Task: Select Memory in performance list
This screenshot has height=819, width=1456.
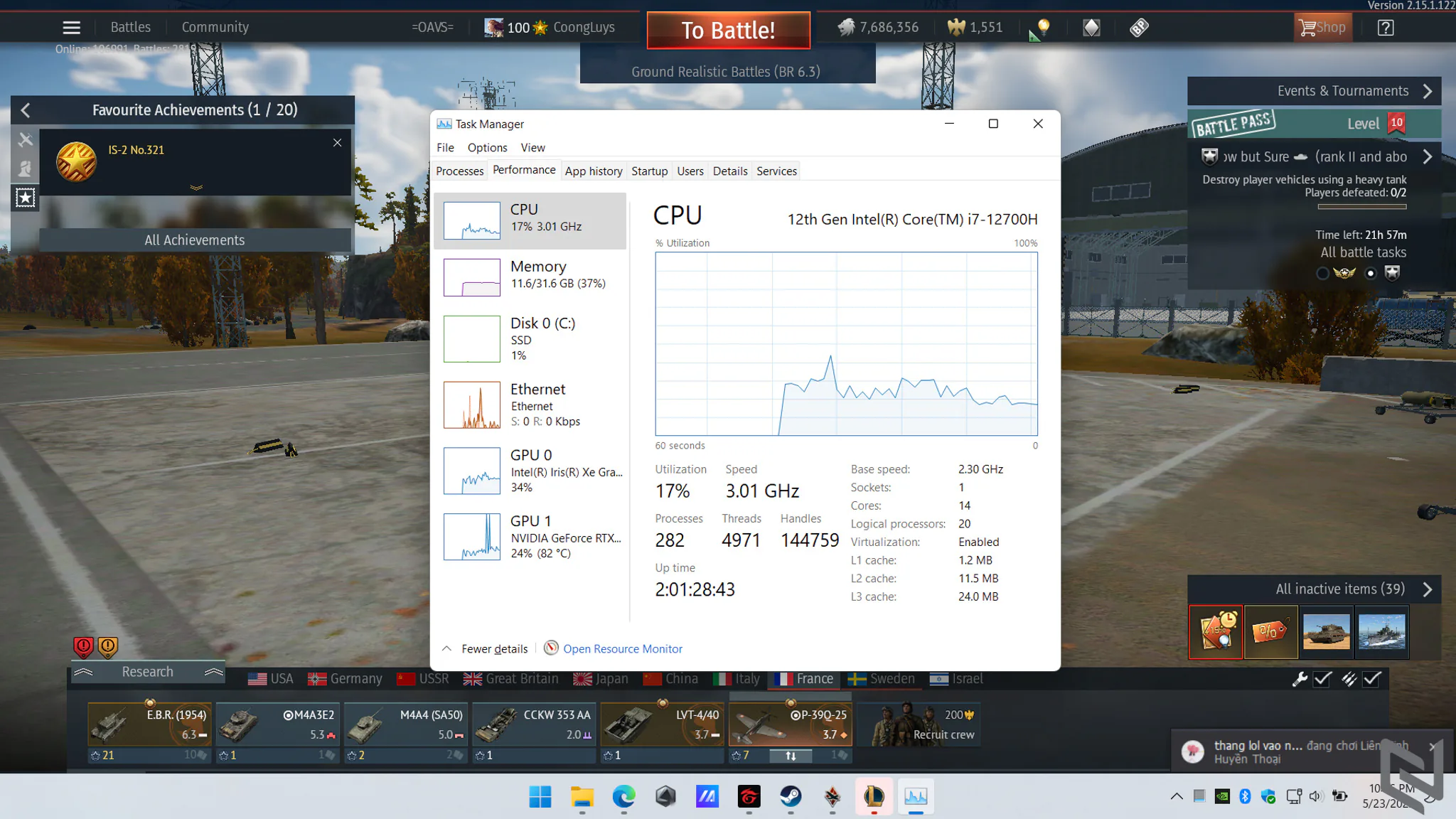Action: coord(530,277)
